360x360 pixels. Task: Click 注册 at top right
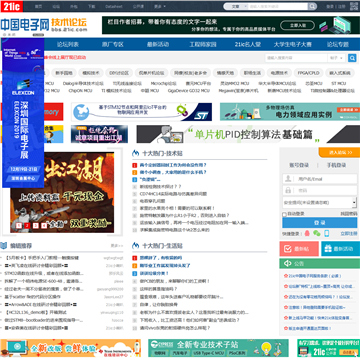point(342,6)
